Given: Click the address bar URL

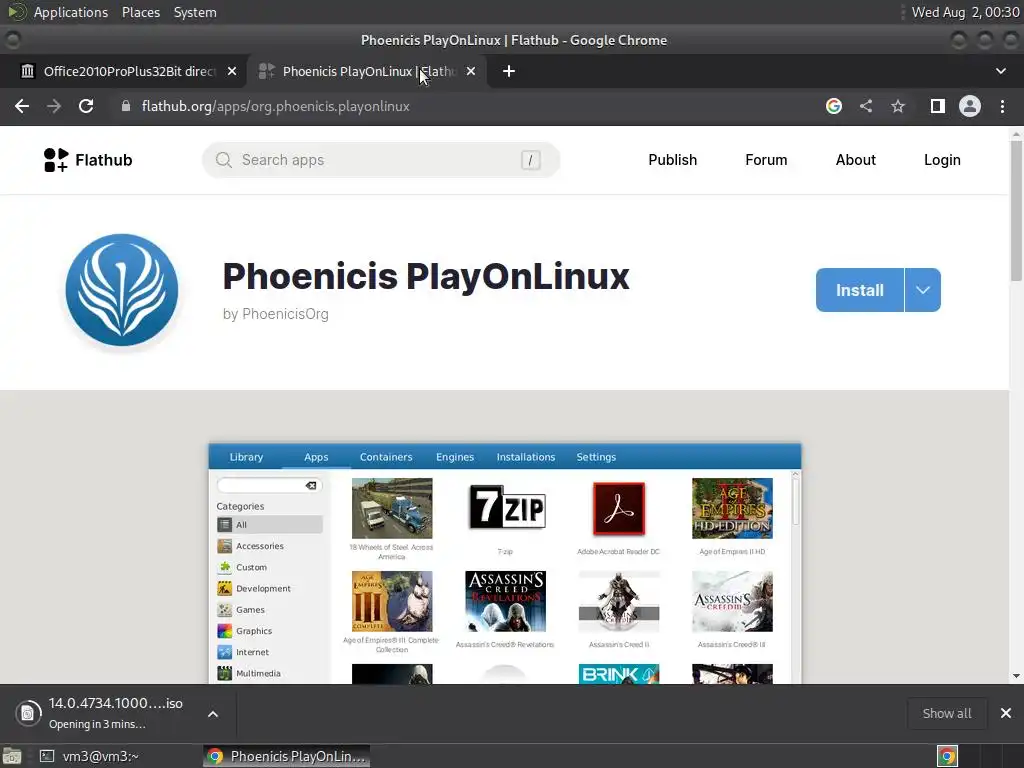Looking at the screenshot, I should 276,106.
